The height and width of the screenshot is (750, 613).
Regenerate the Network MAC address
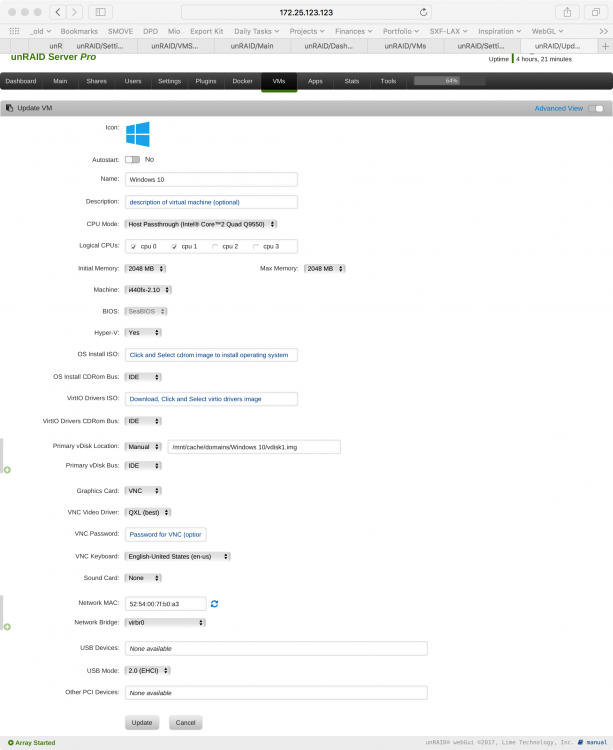[x=214, y=604]
